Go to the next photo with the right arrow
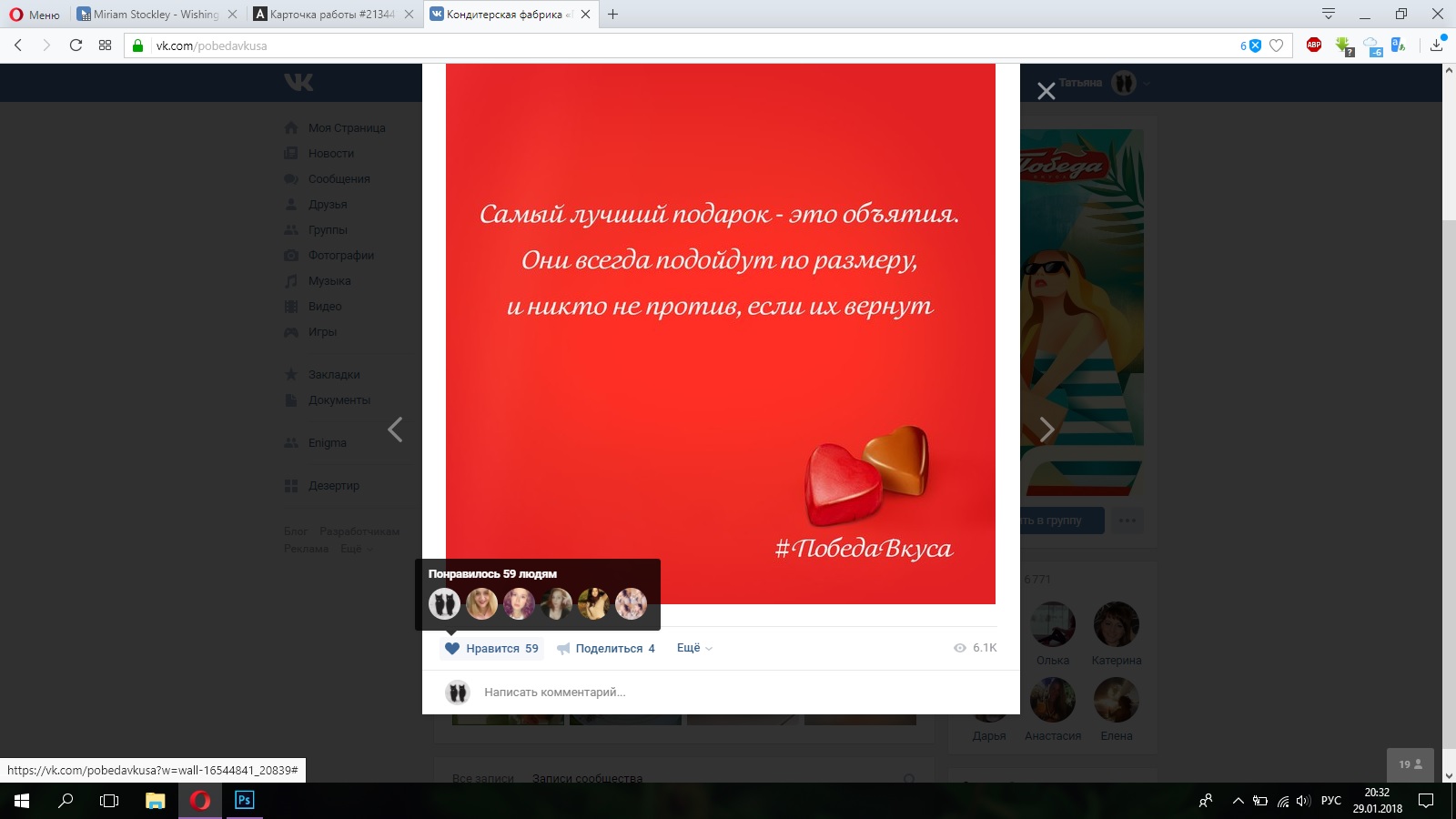This screenshot has height=819, width=1456. [x=1046, y=430]
